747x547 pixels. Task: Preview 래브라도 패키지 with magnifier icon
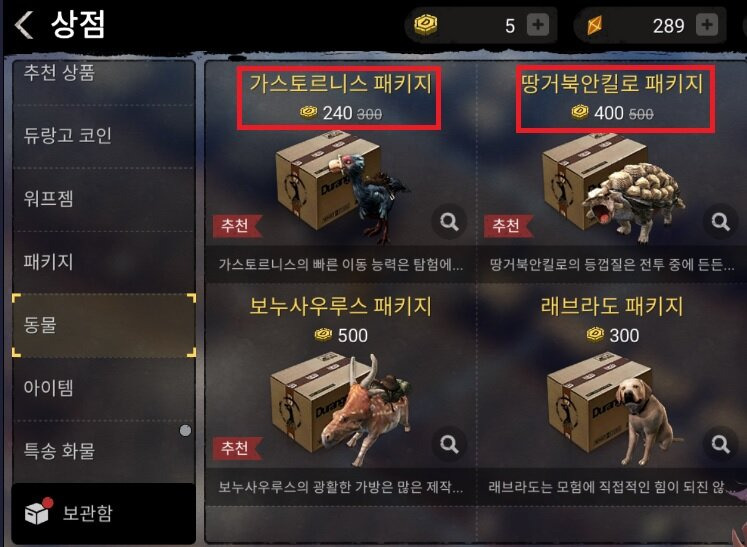coord(720,444)
